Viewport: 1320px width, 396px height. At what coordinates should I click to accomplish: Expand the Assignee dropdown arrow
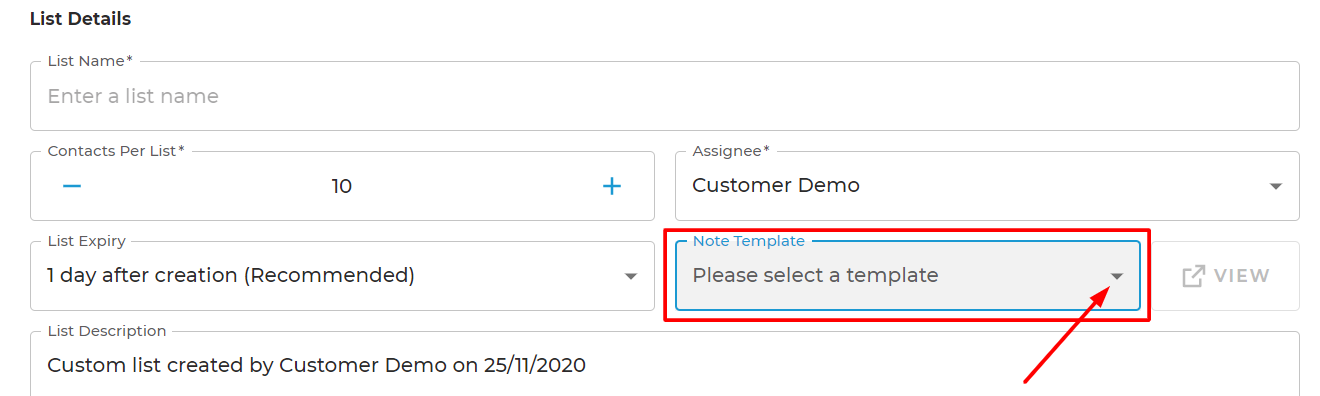(x=1275, y=186)
